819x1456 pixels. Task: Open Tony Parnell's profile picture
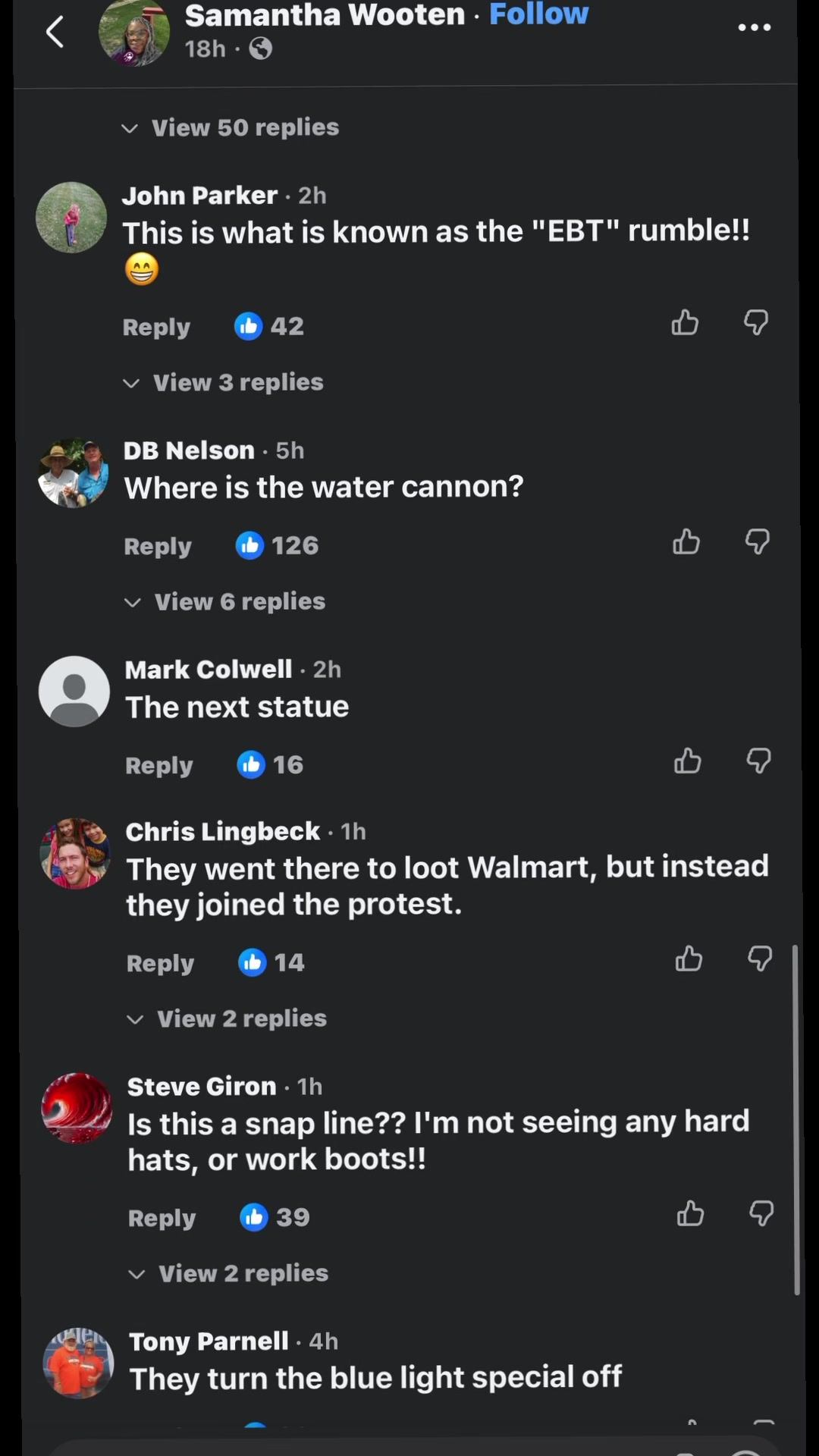[x=79, y=1363]
